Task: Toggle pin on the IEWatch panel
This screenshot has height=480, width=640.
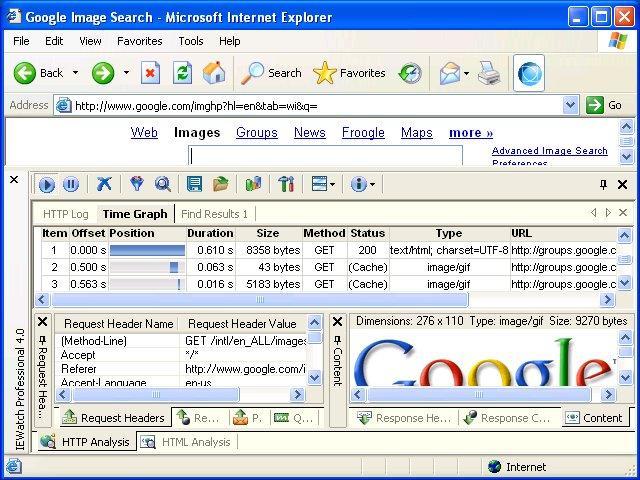Action: [603, 185]
